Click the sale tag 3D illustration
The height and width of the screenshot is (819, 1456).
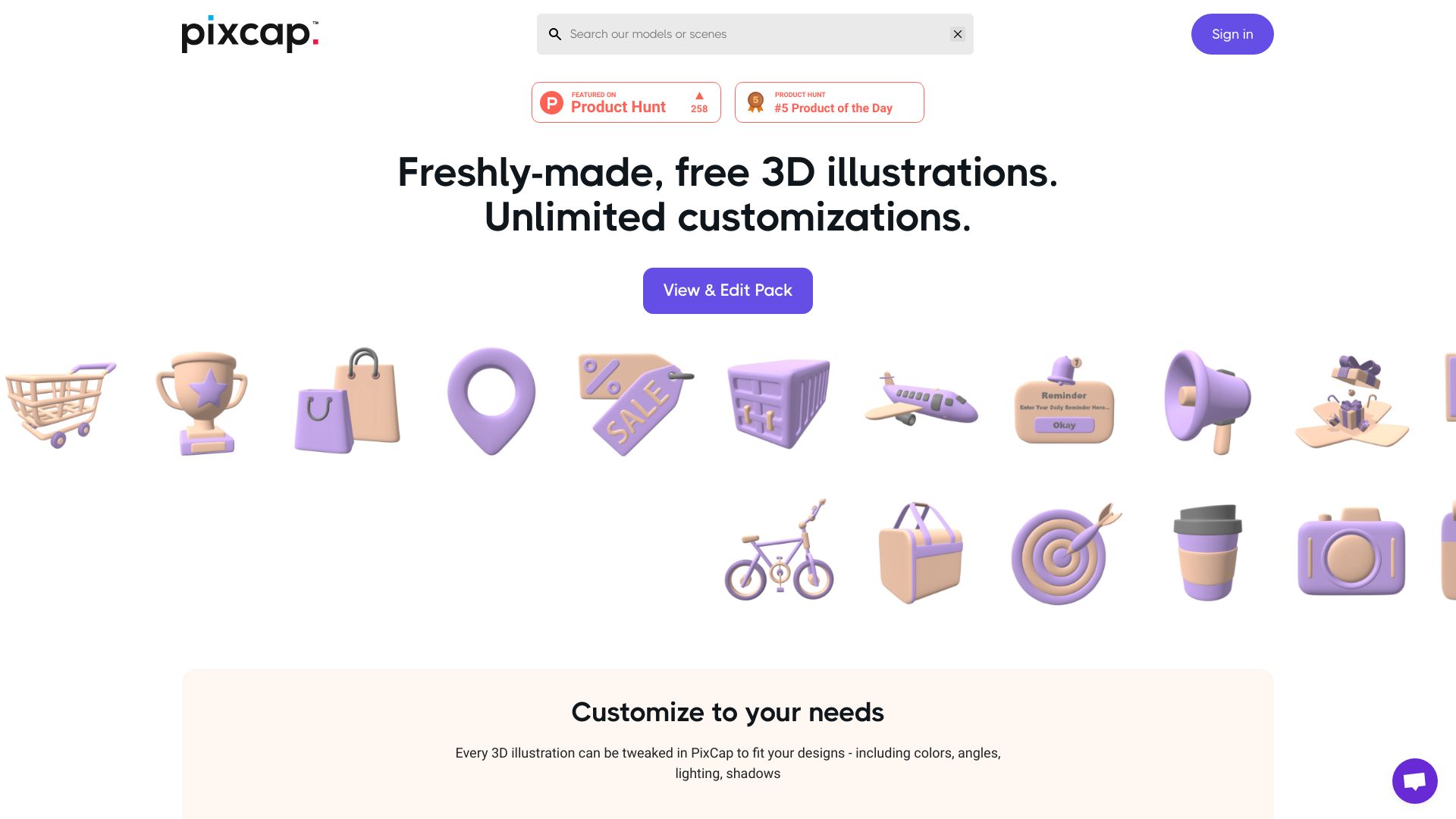(635, 400)
